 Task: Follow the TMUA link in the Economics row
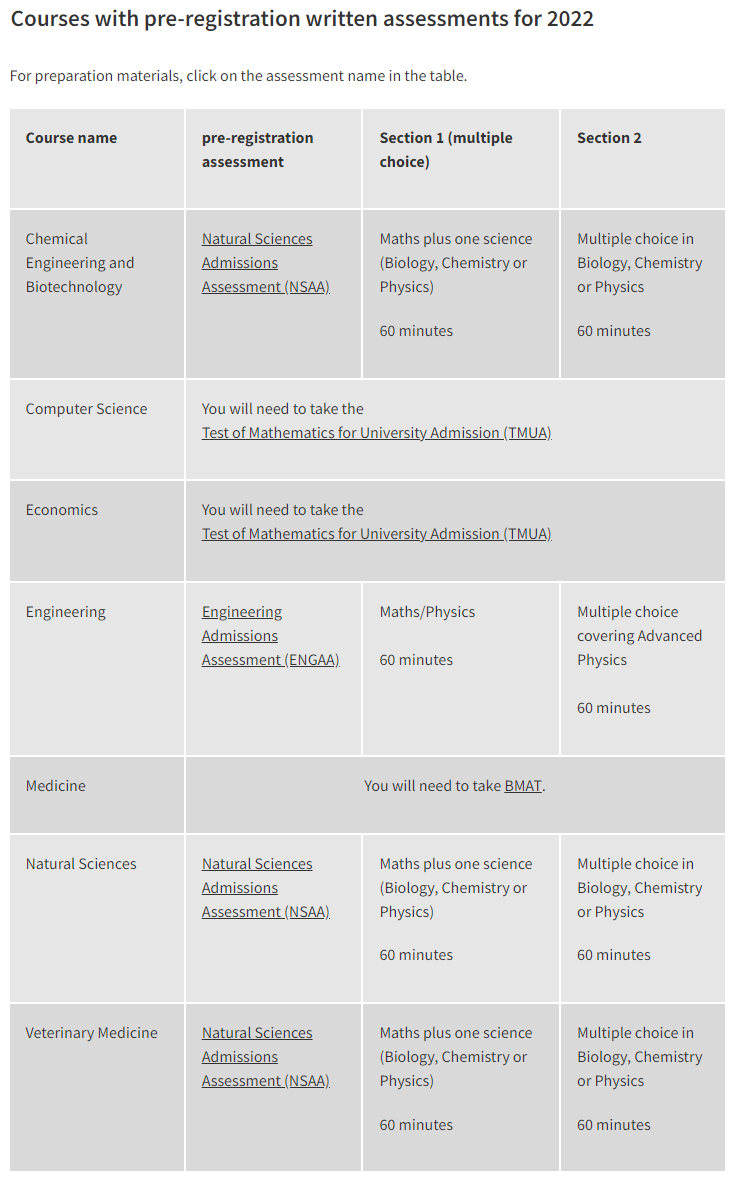376,534
